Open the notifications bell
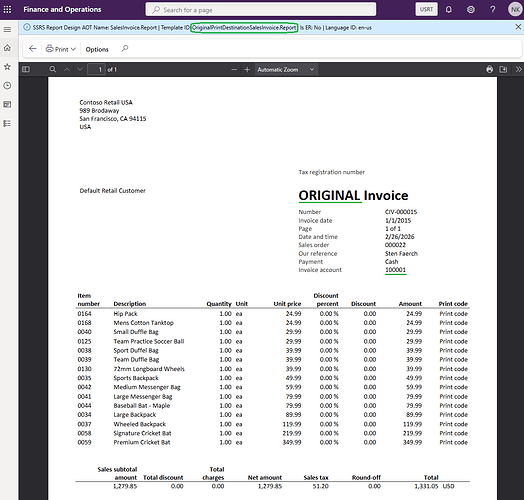 tap(448, 9)
